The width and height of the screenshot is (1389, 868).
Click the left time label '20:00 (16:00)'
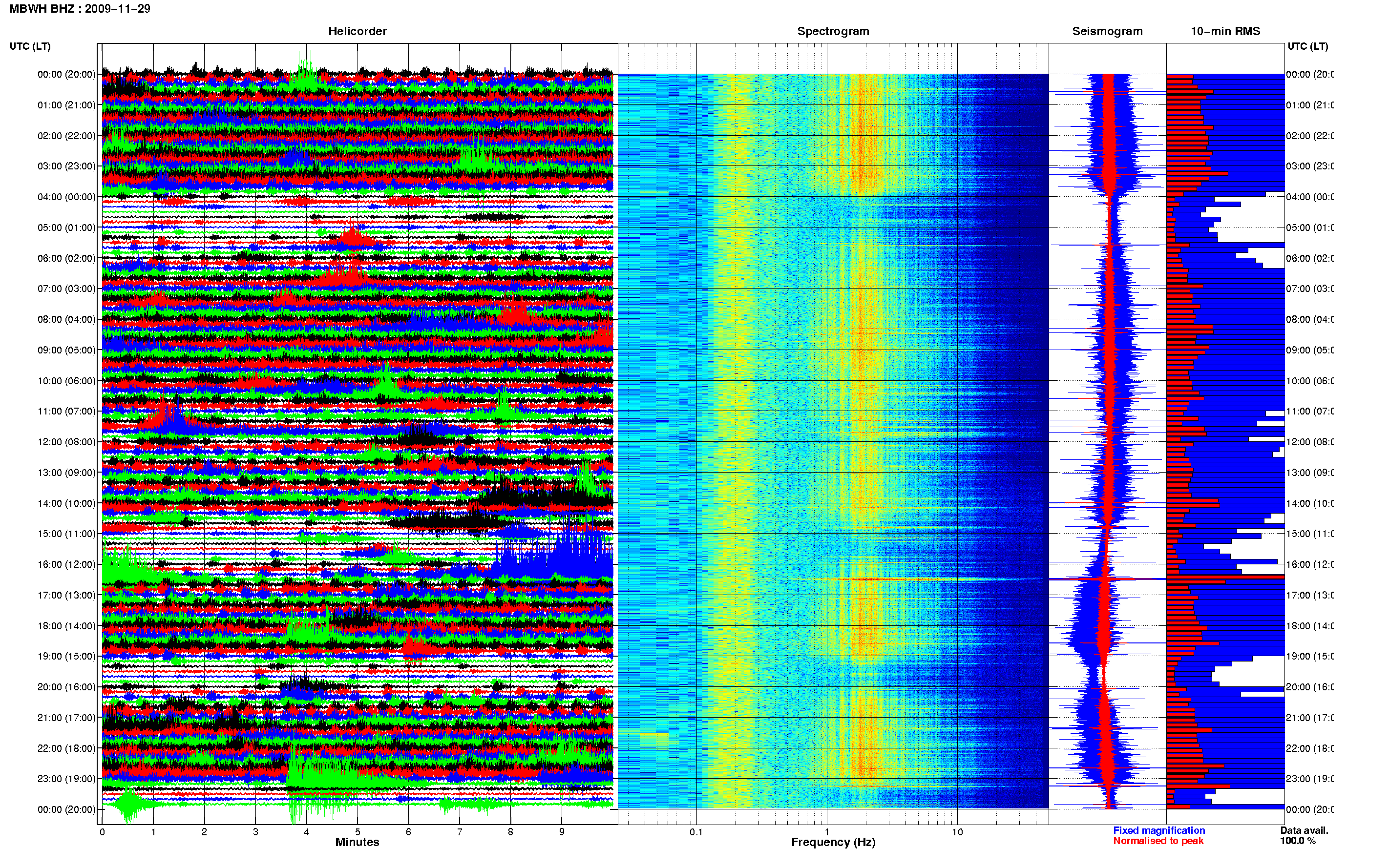point(66,686)
